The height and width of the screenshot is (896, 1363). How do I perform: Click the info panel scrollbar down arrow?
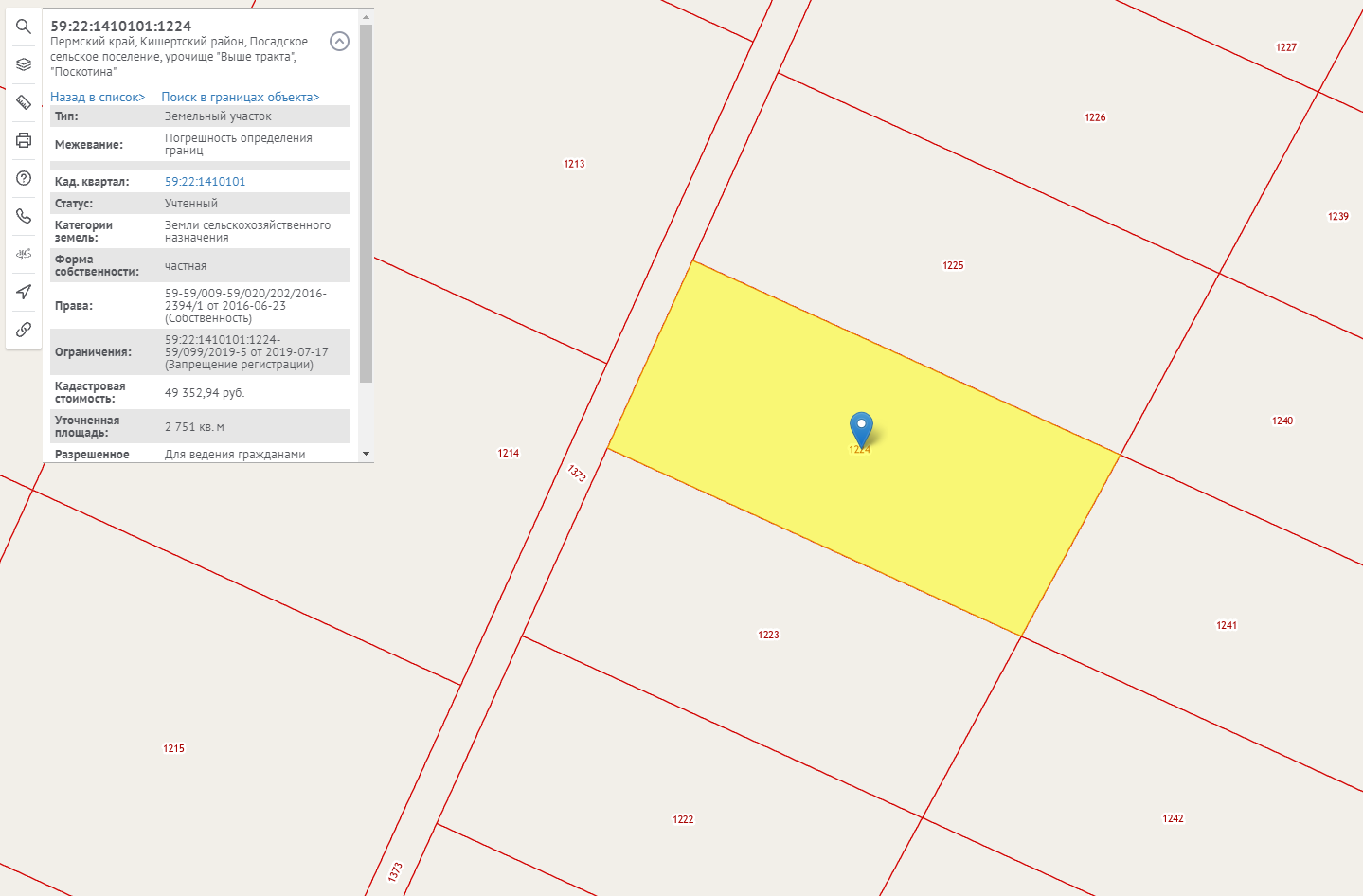click(x=367, y=455)
